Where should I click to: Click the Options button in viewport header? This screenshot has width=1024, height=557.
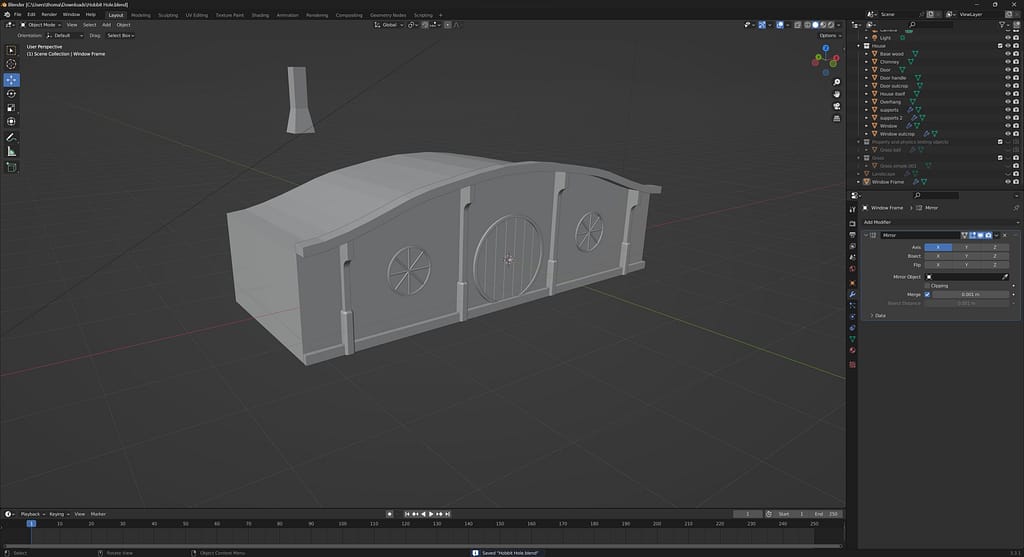828,35
